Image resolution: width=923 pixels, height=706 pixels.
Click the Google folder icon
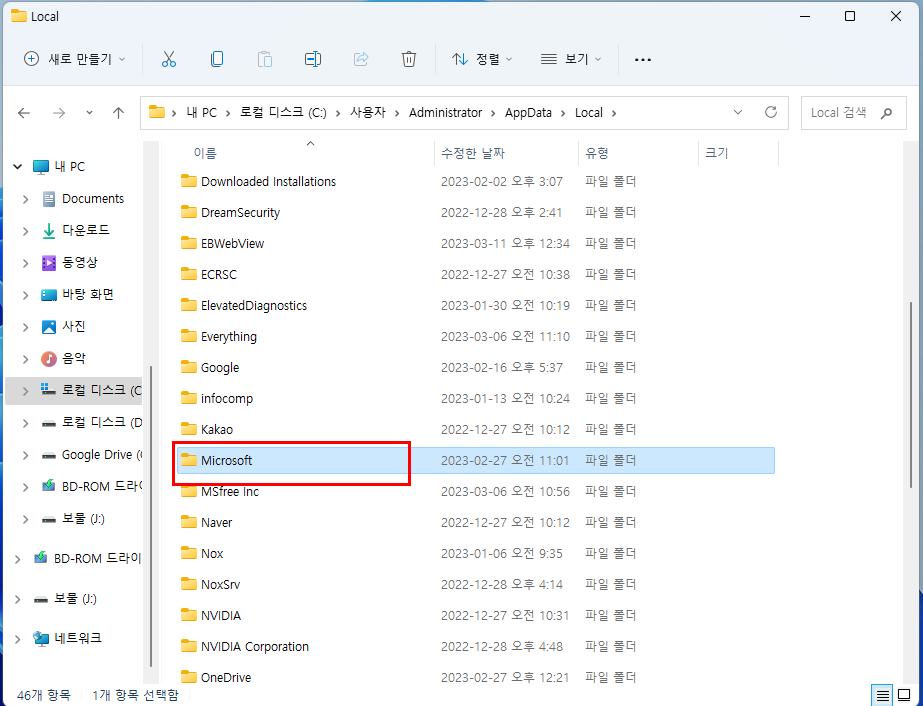pyautogui.click(x=188, y=367)
